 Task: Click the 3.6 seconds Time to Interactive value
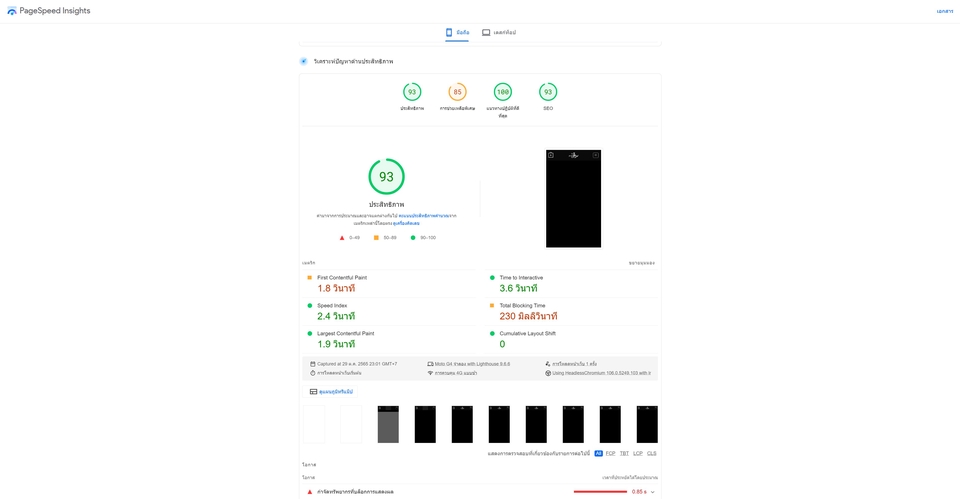pos(519,288)
